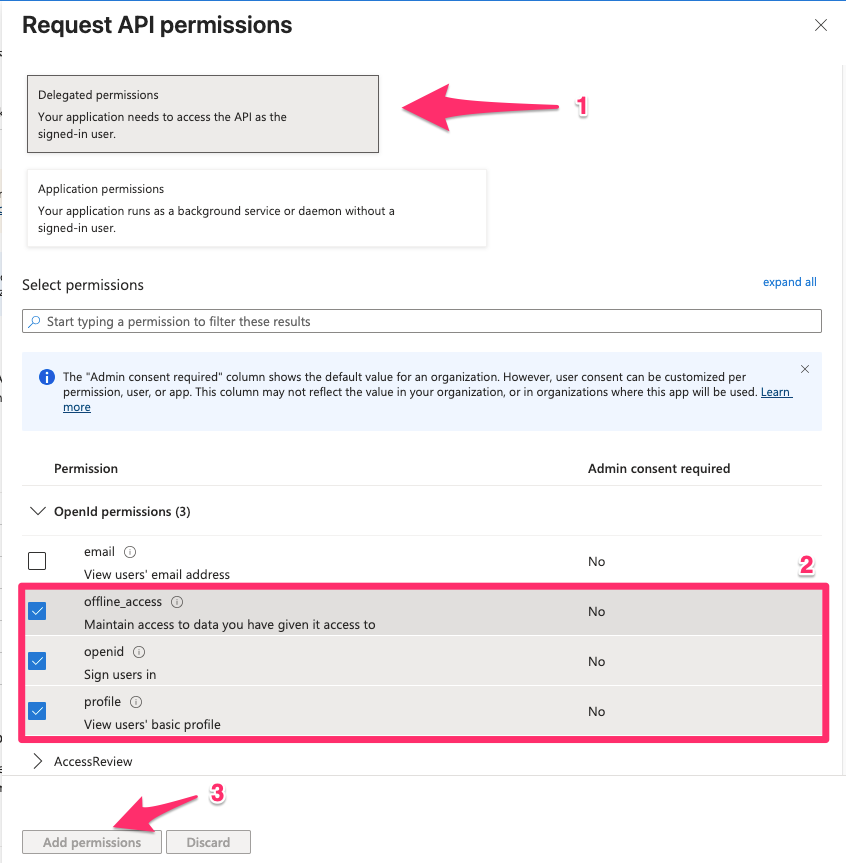Click the search magnifier icon in filter box
Image resolution: width=846 pixels, height=863 pixels.
pyautogui.click(x=34, y=321)
